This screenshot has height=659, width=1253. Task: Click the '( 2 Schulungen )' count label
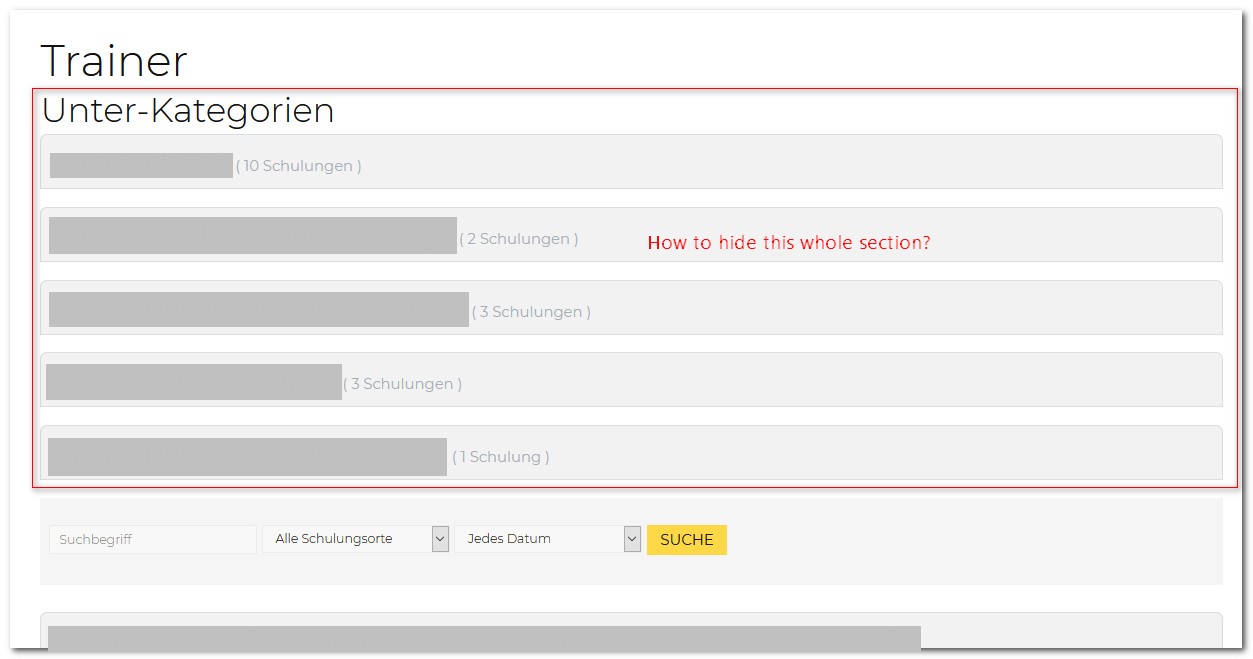pos(518,239)
